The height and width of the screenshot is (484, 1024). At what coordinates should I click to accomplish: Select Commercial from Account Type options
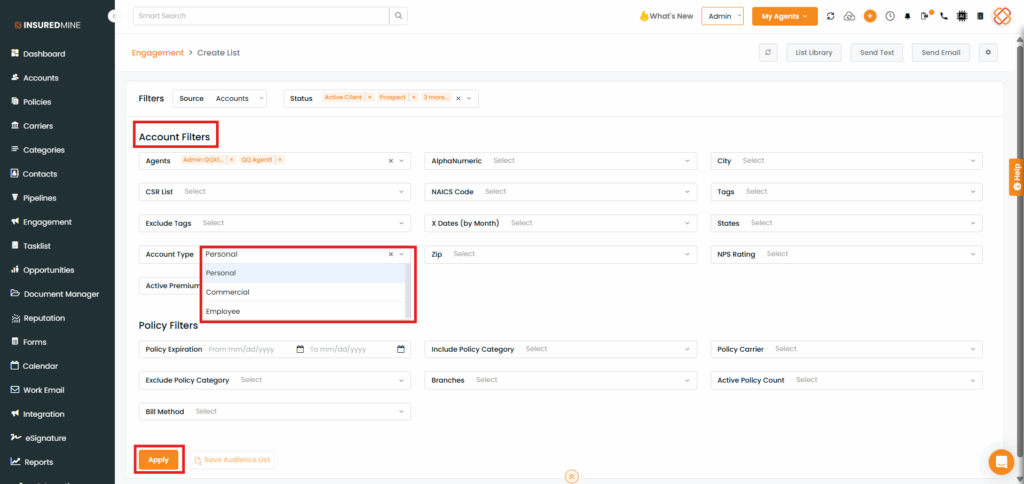(x=228, y=292)
